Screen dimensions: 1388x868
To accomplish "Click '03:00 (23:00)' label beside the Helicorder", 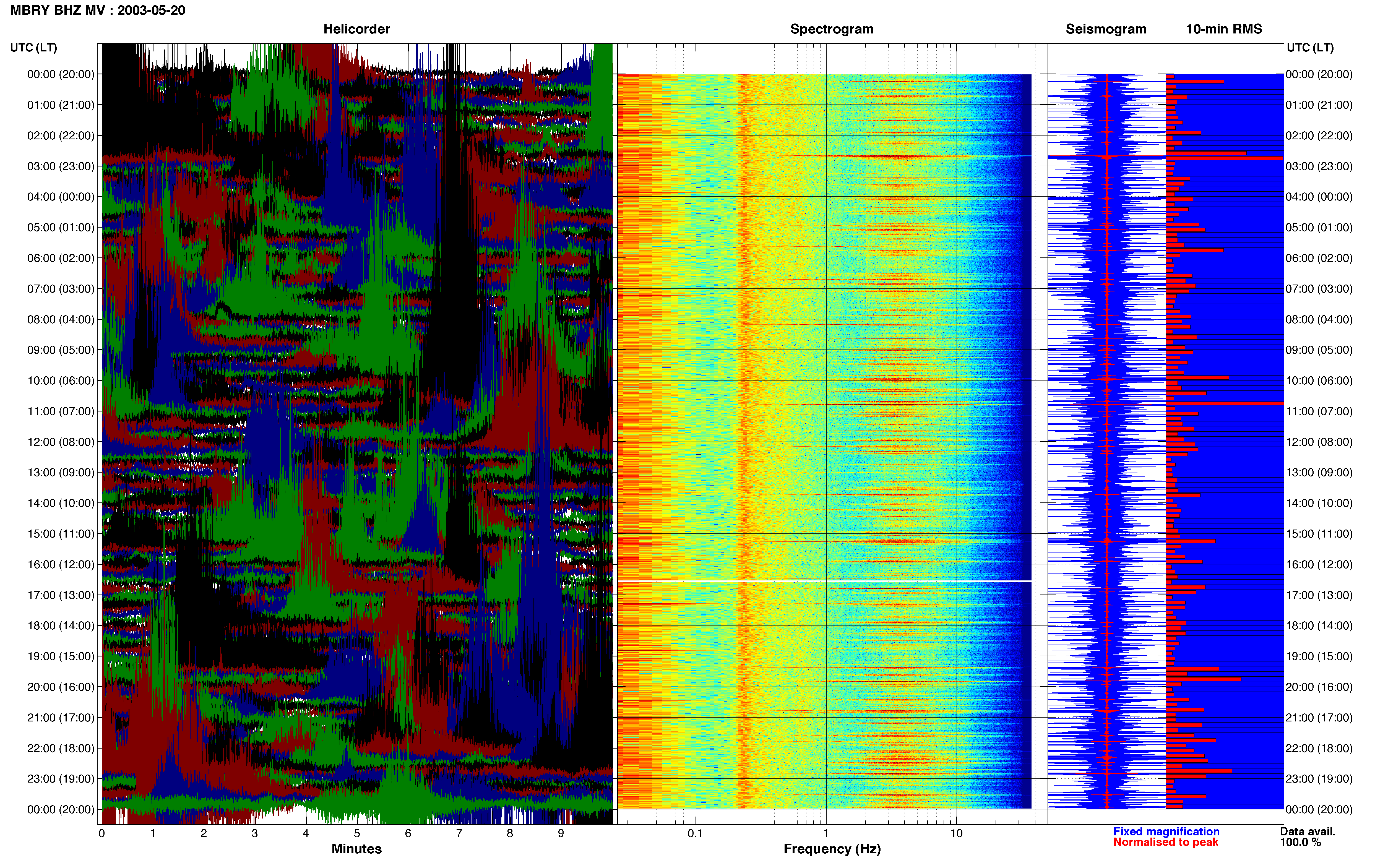I will point(61,166).
